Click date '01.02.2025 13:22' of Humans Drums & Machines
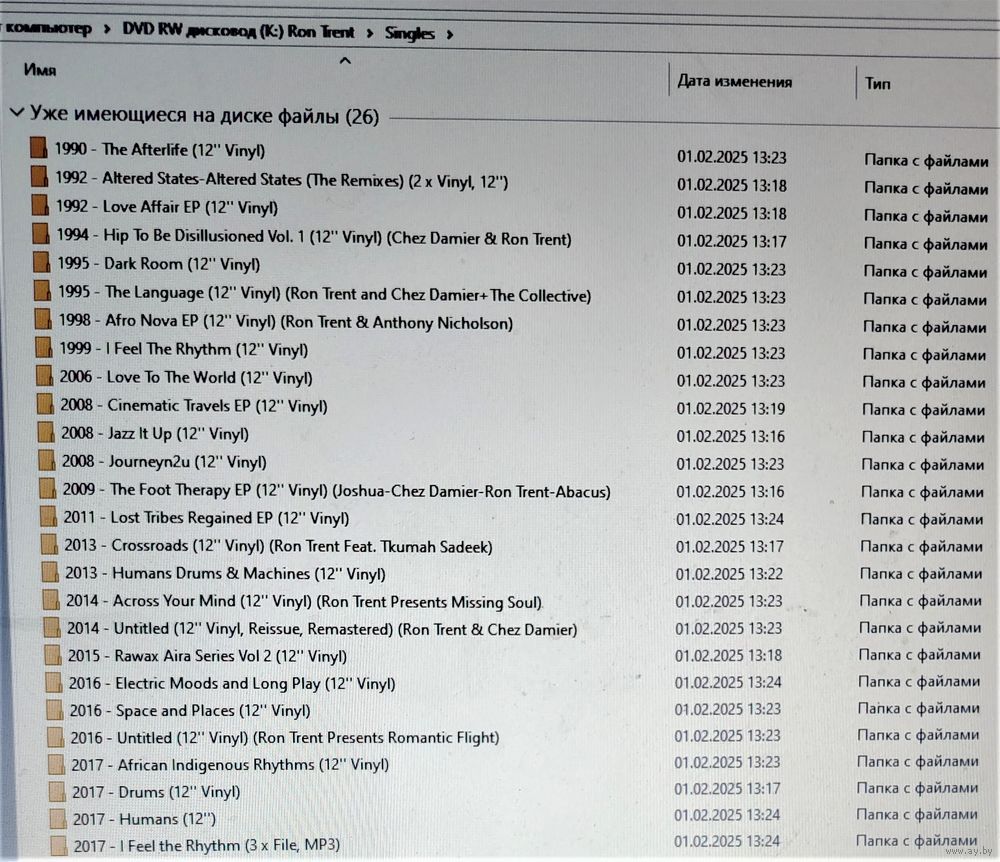 (729, 574)
